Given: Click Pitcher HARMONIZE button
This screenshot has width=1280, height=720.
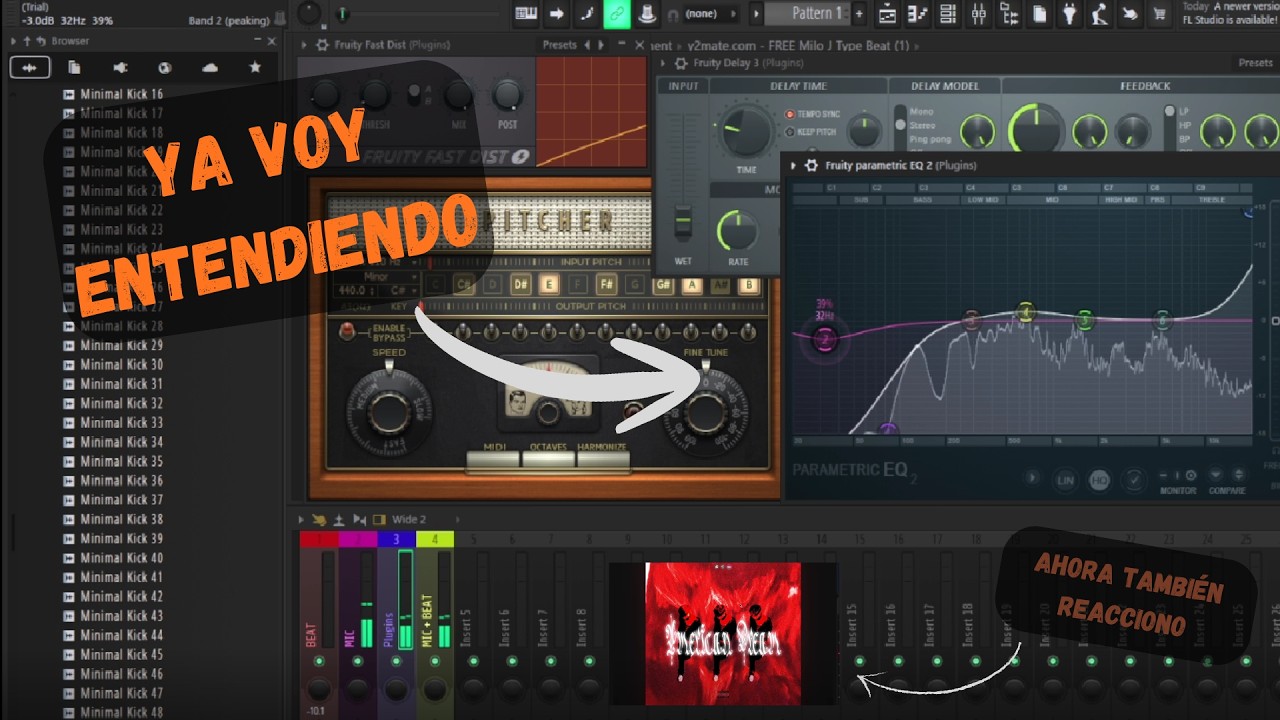Looking at the screenshot, I should [x=603, y=459].
